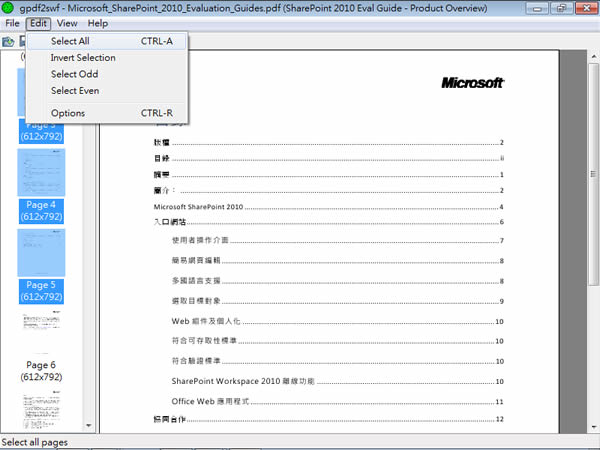Image resolution: width=600 pixels, height=450 pixels.
Task: Close the open Edit menu
Action: (x=38, y=23)
